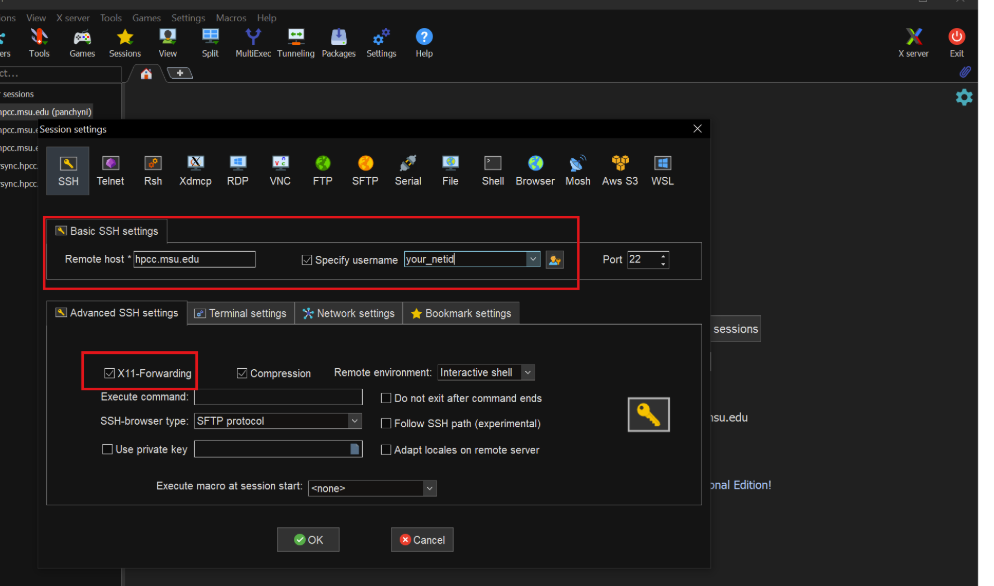This screenshot has height=586, width=994.
Task: Switch to Advanced SSH settings tab
Action: (117, 313)
